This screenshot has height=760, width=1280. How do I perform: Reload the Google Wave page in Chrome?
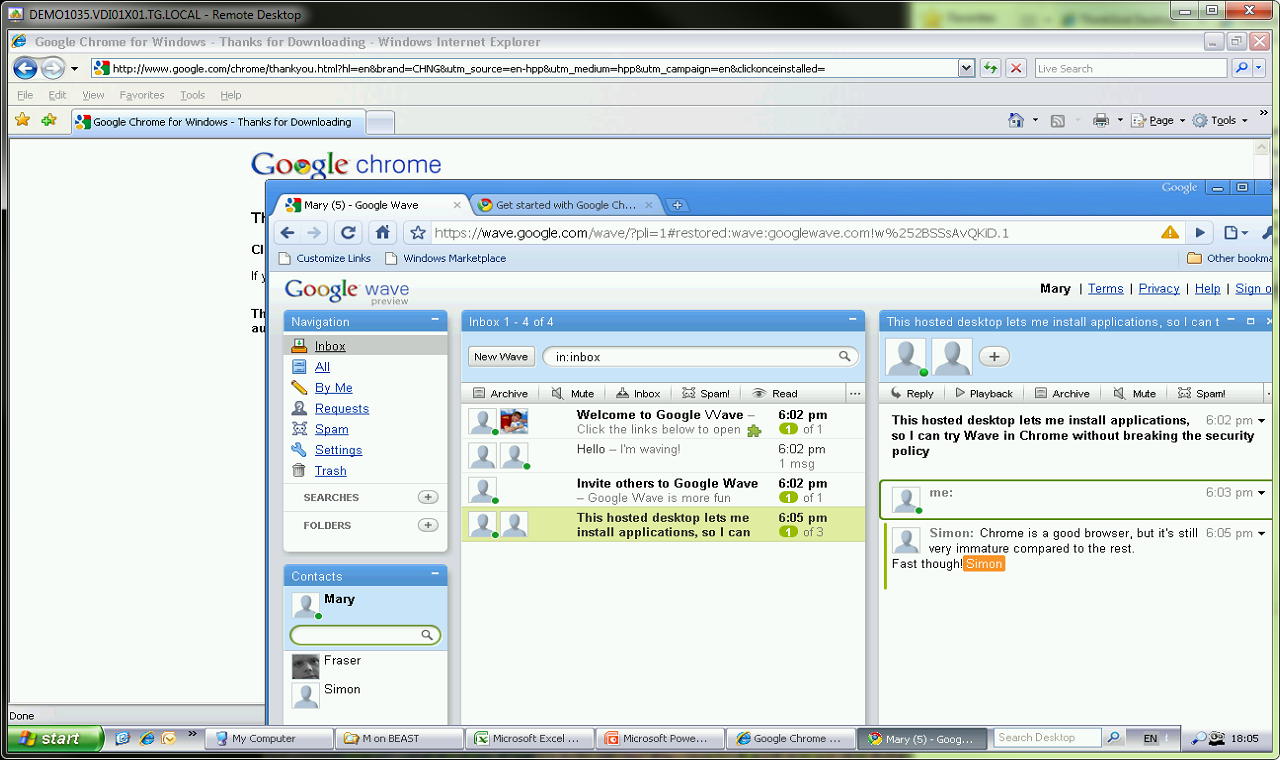(x=348, y=233)
